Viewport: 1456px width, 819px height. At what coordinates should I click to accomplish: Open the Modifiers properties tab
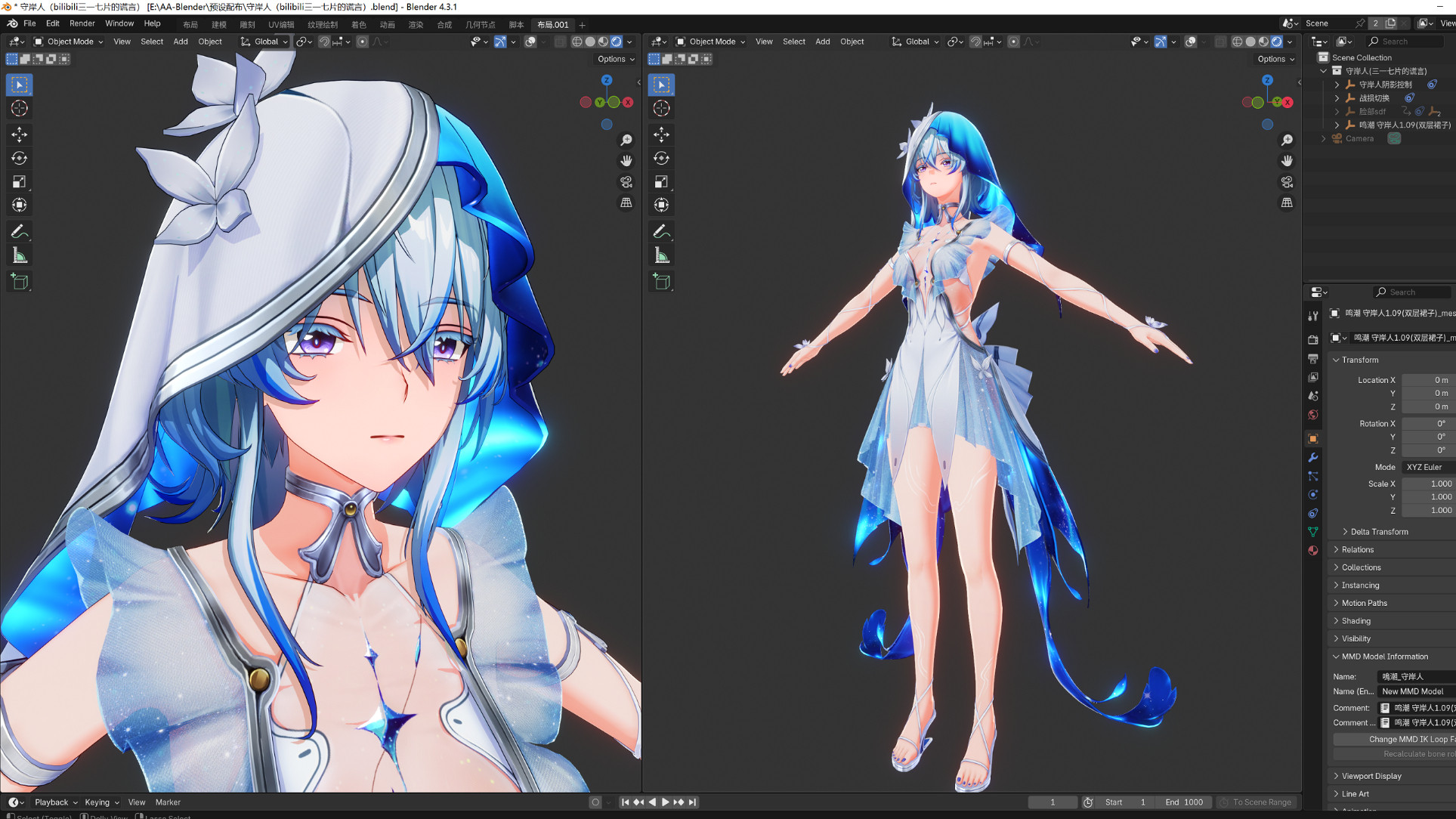1313,458
